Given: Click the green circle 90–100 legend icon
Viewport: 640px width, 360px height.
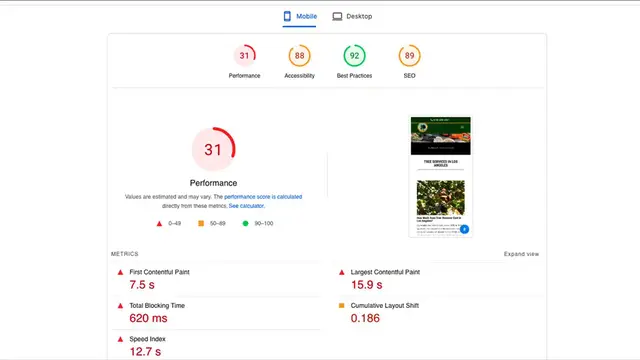Looking at the screenshot, I should click(245, 223).
